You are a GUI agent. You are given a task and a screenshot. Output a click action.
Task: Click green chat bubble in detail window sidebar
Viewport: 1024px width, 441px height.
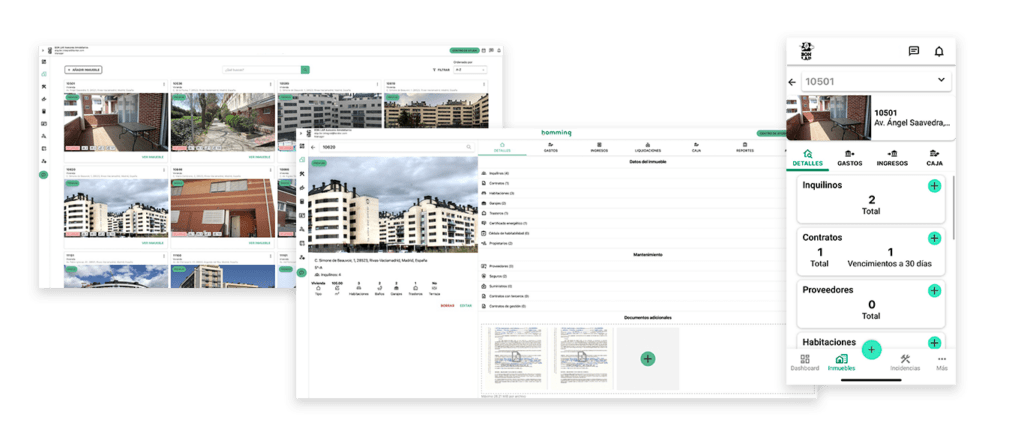[x=302, y=272]
